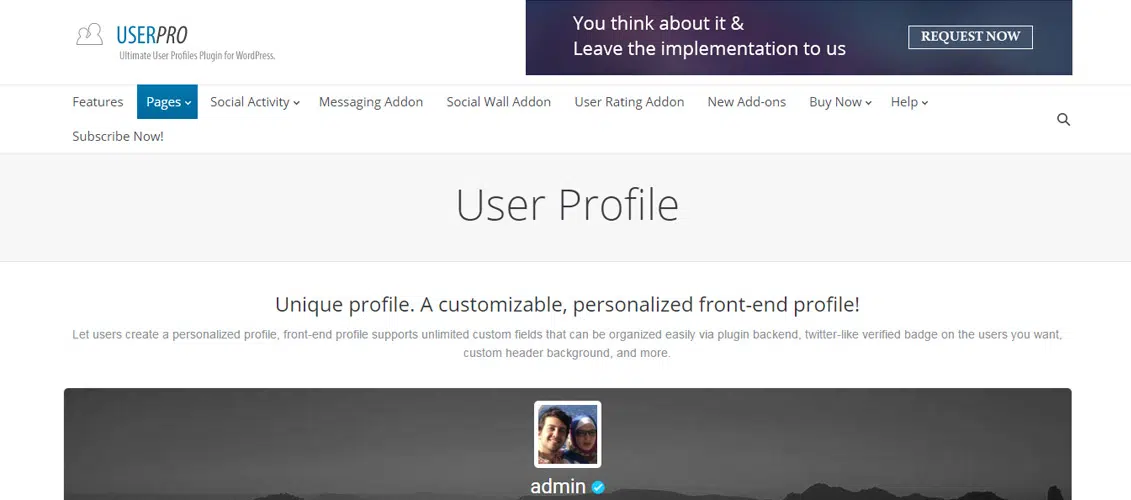Click the blue verified badge beside admin
Image resolution: width=1131 pixels, height=500 pixels.
click(598, 487)
